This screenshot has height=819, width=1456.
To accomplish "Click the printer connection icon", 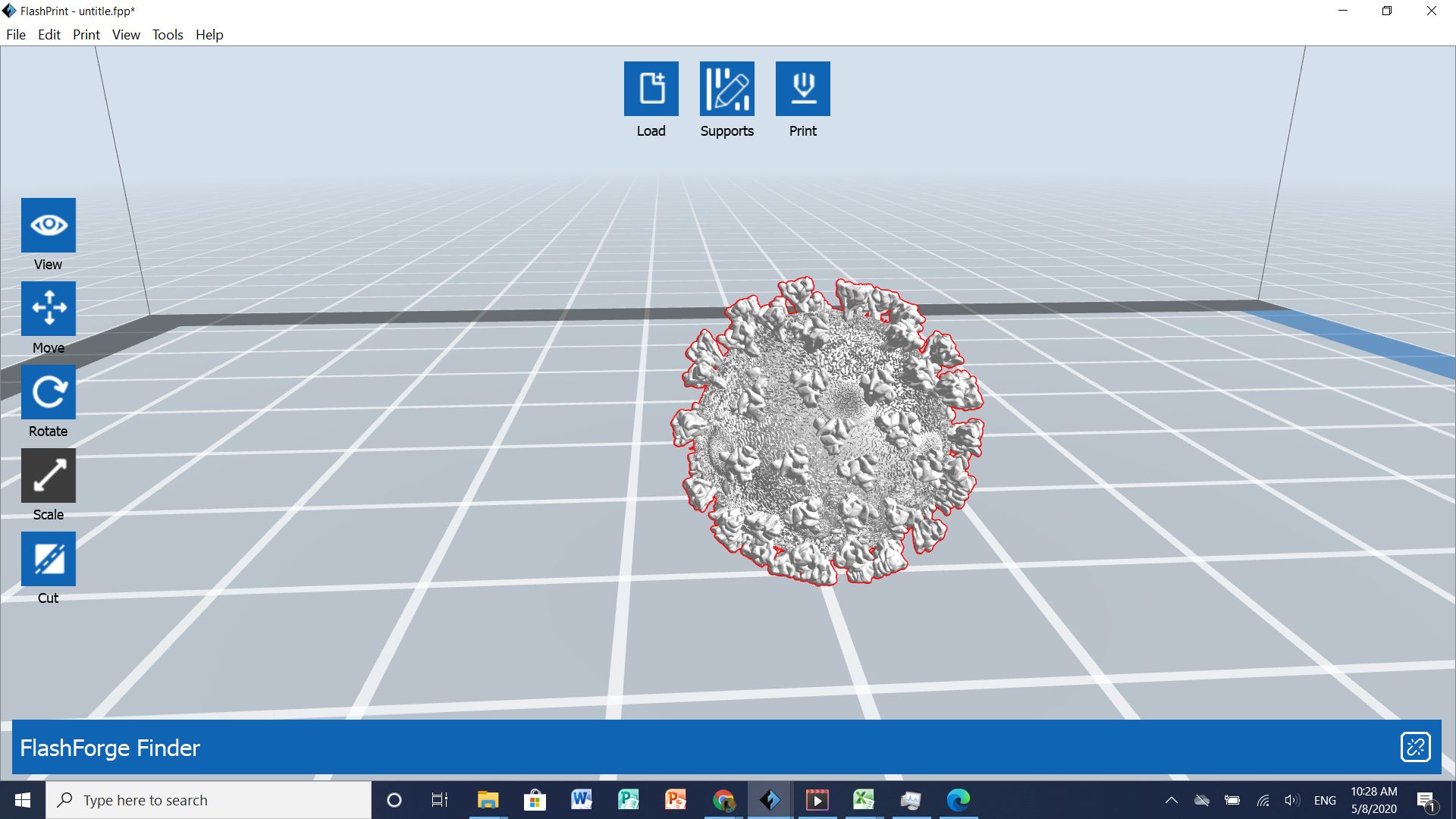I will 1415,747.
